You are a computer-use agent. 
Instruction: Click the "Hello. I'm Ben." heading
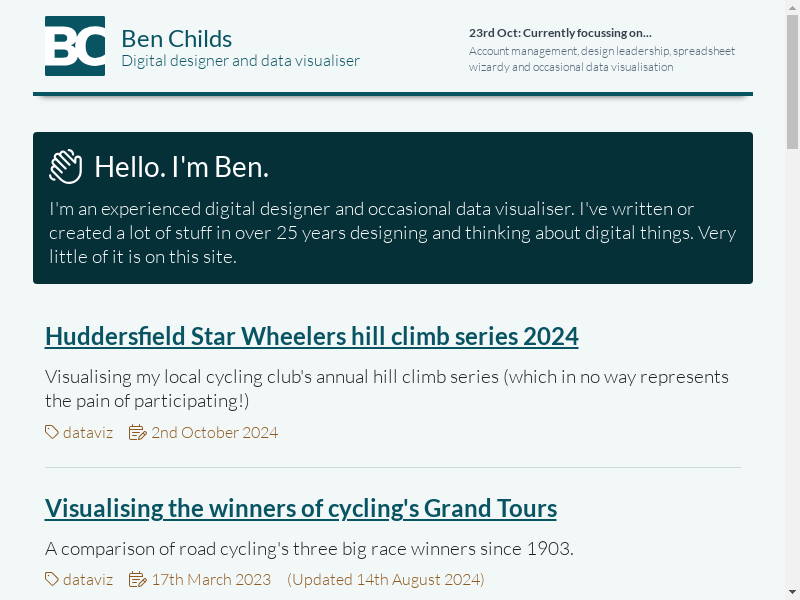181,167
